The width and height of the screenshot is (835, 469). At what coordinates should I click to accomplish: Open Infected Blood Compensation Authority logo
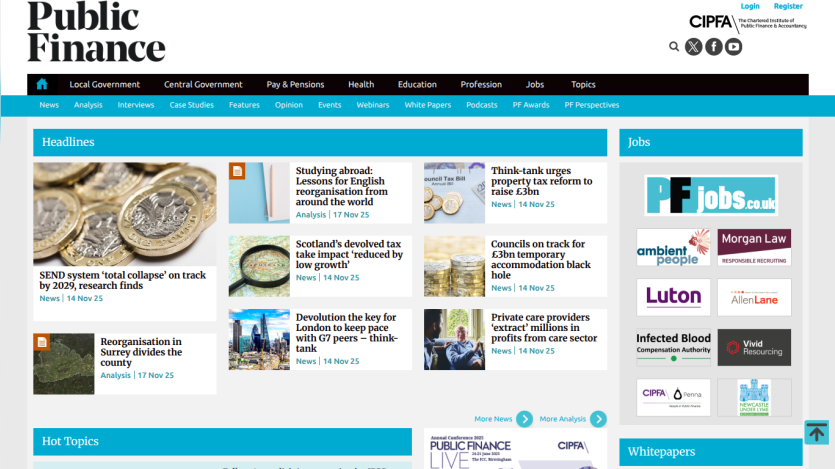(x=673, y=347)
